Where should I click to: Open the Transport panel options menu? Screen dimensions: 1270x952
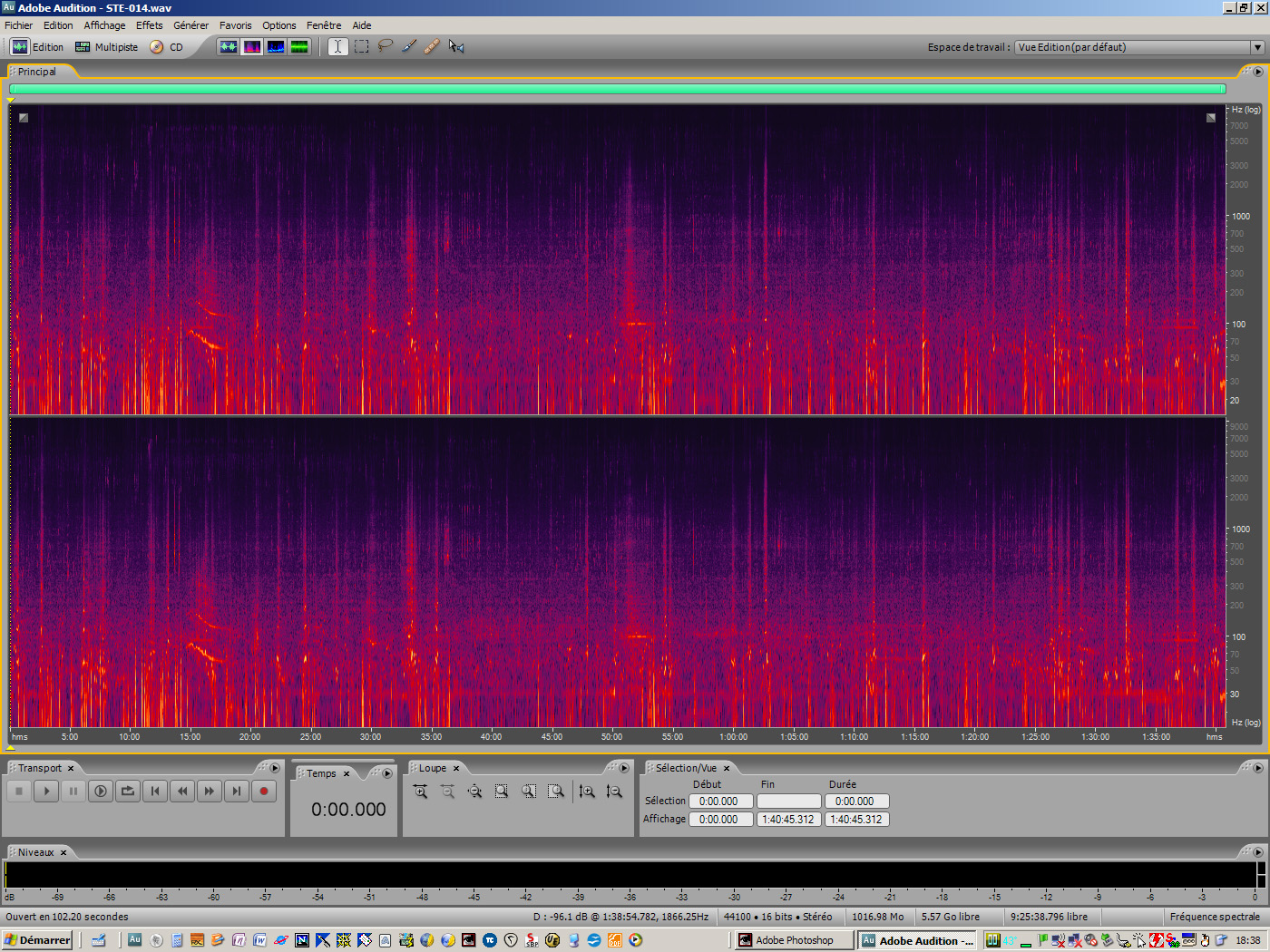[275, 768]
